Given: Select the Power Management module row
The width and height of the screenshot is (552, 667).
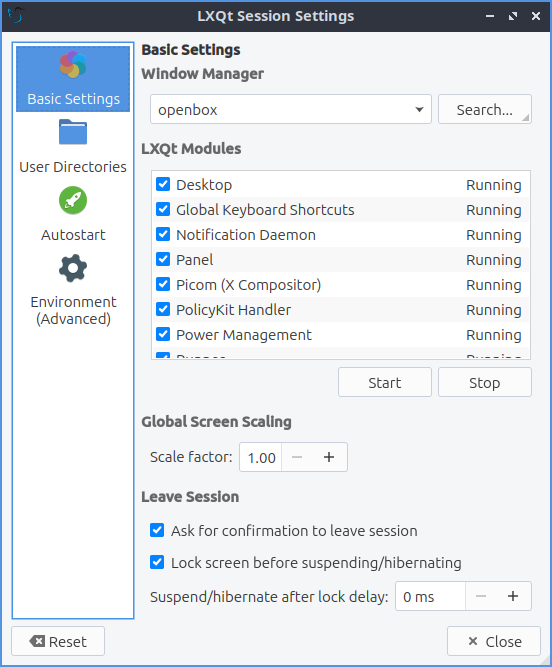Looking at the screenshot, I should (x=341, y=335).
